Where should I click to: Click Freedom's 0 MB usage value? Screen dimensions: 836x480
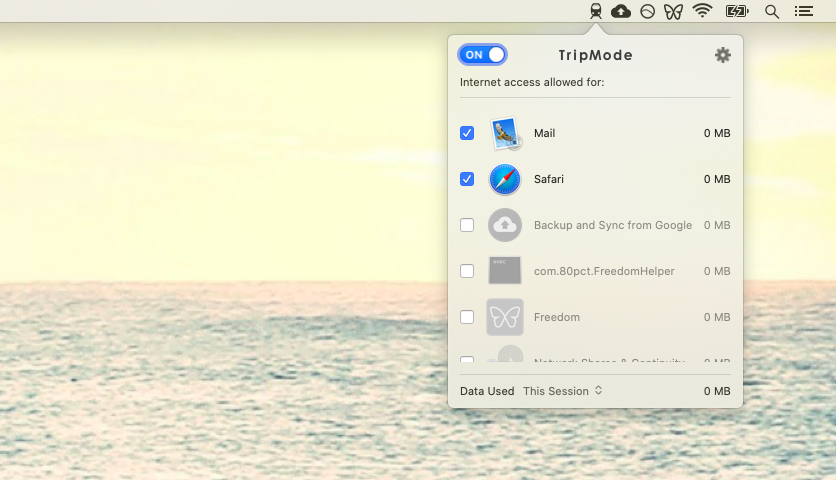click(x=717, y=317)
